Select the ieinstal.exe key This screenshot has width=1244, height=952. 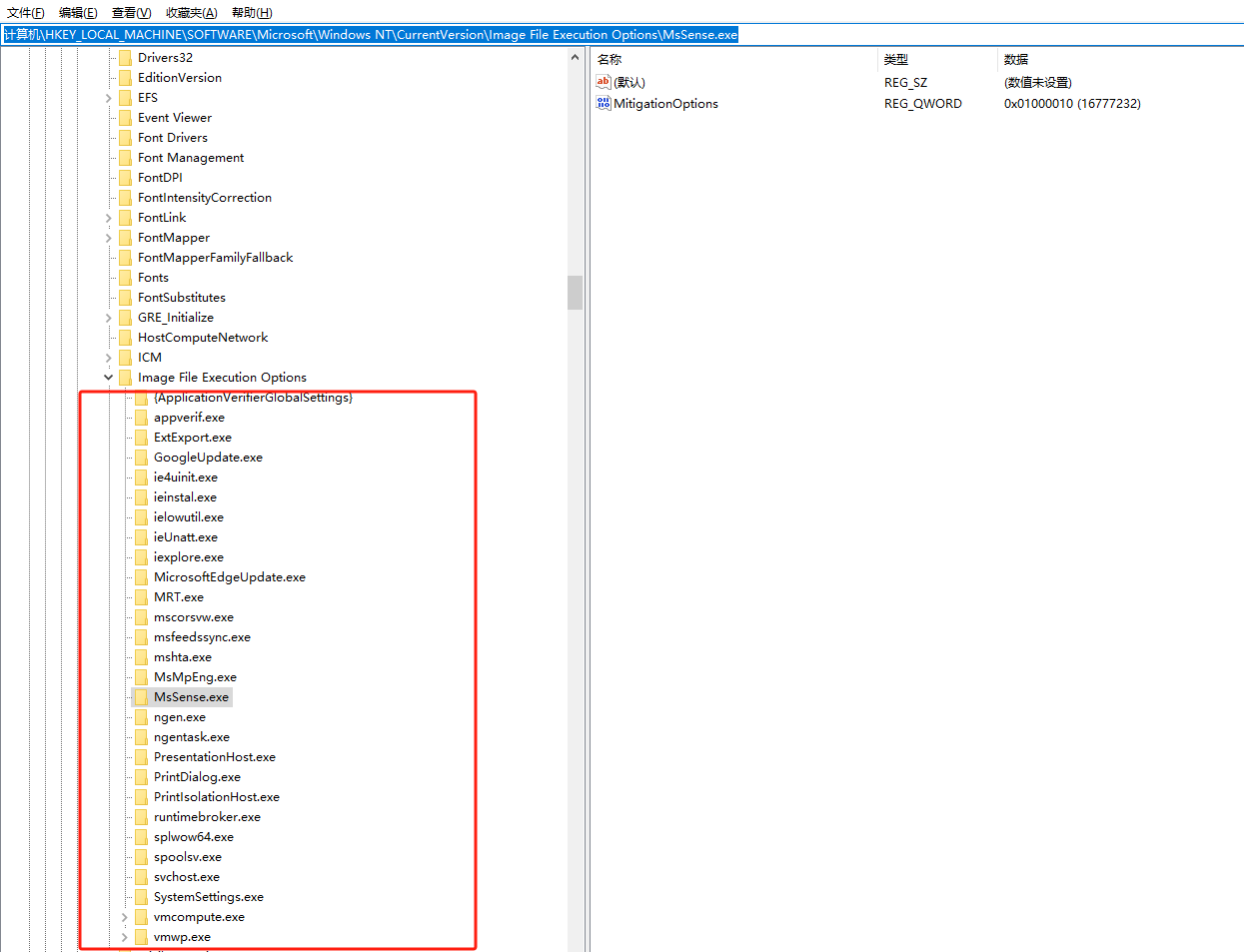pos(185,497)
